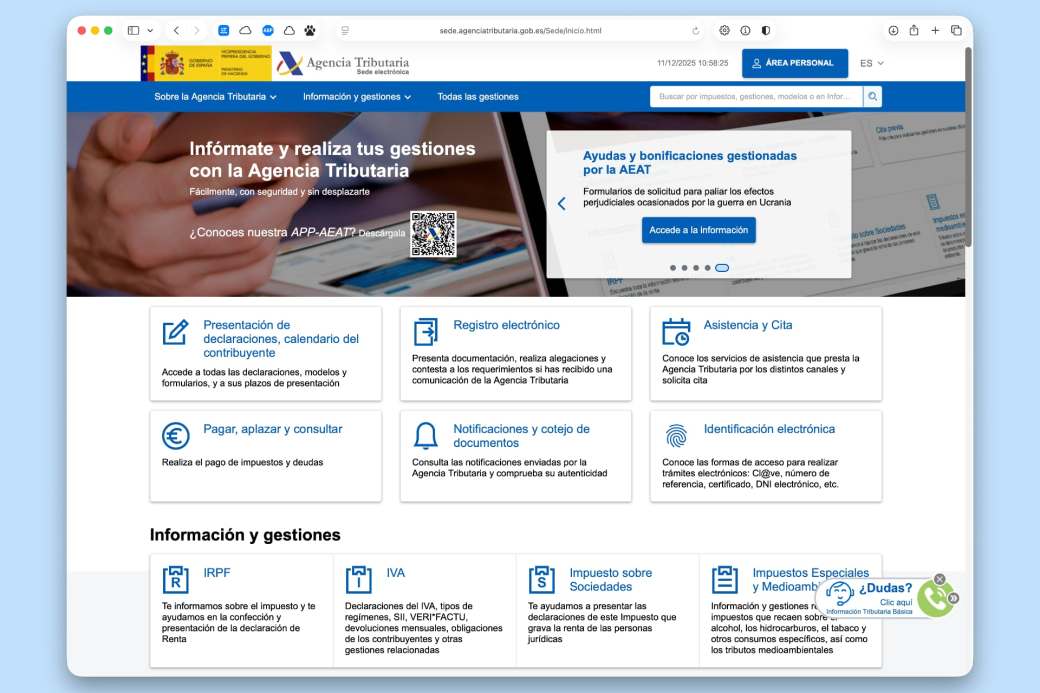
Task: Open Registro electrónico via its document icon
Action: tap(424, 331)
